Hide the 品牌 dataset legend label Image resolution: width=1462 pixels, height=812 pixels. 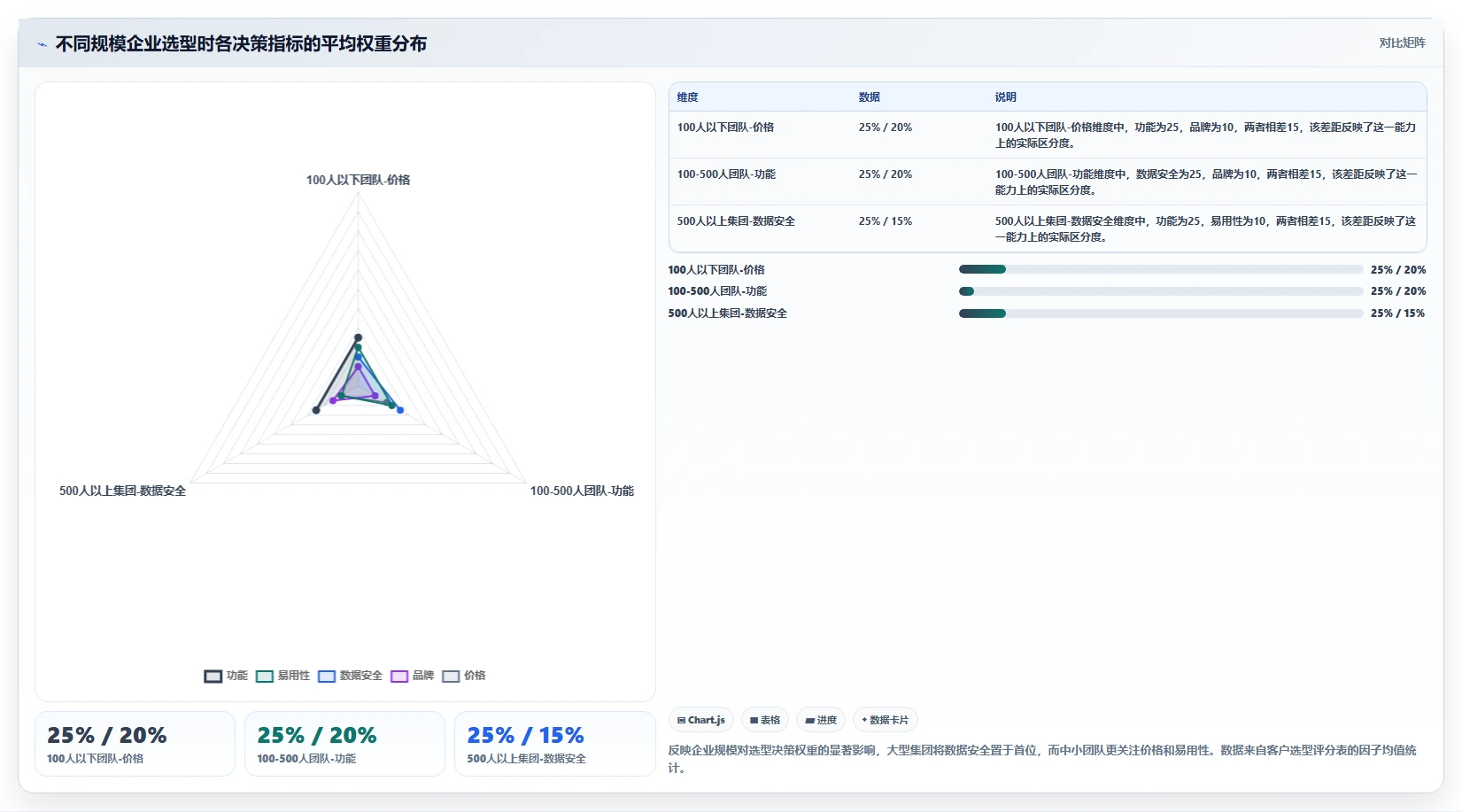point(423,676)
